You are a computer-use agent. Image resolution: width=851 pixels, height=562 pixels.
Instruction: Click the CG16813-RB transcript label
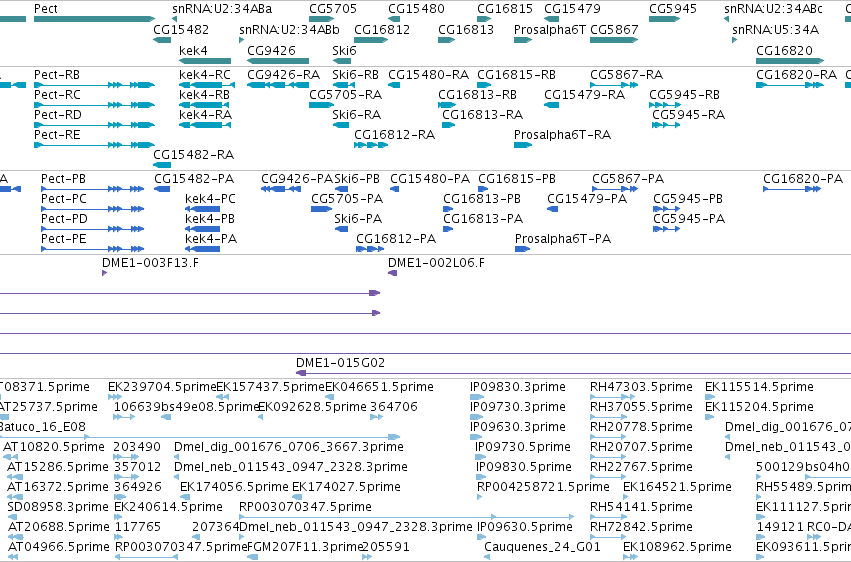478,94
